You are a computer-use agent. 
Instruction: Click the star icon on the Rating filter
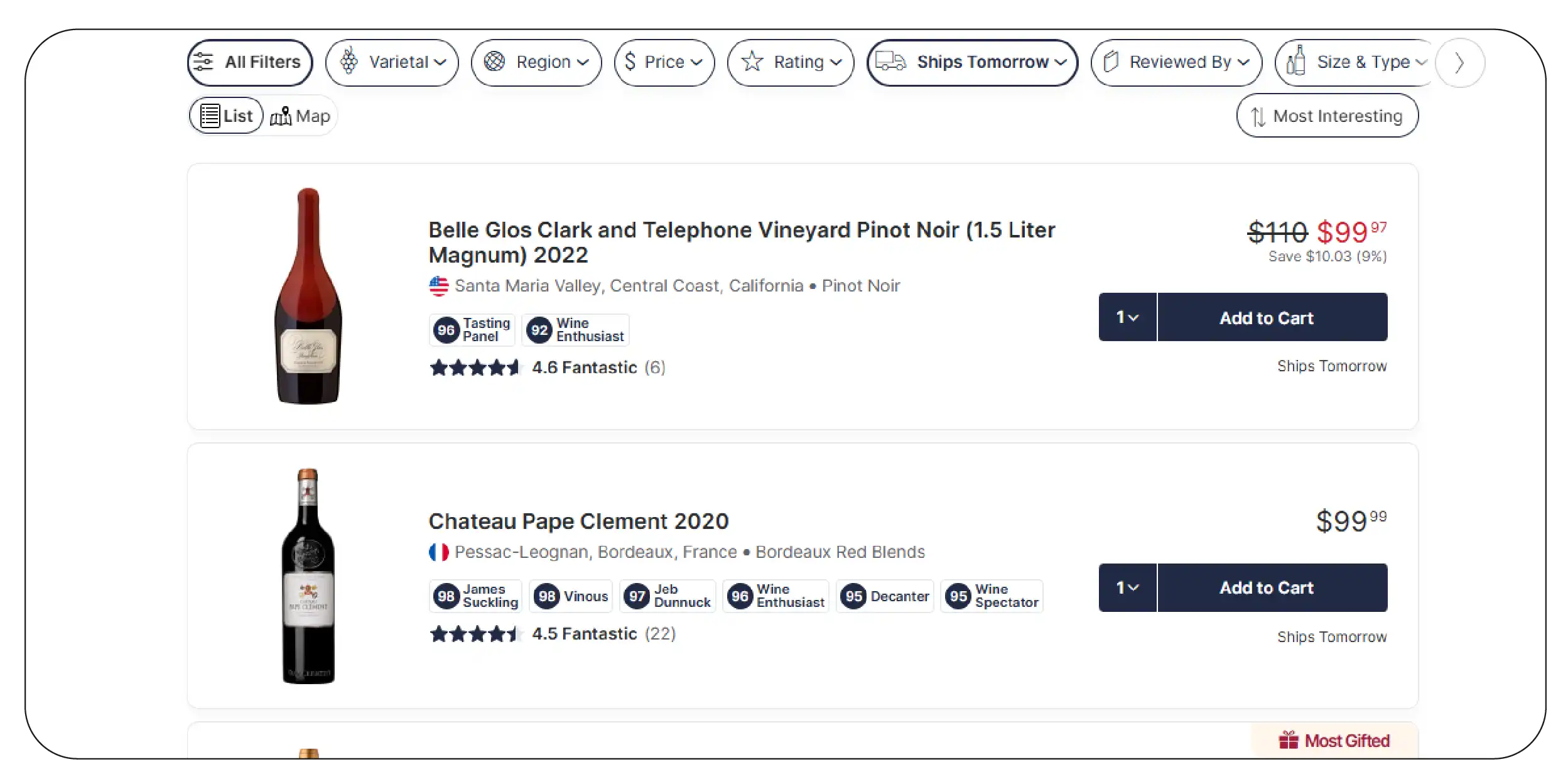click(x=753, y=62)
